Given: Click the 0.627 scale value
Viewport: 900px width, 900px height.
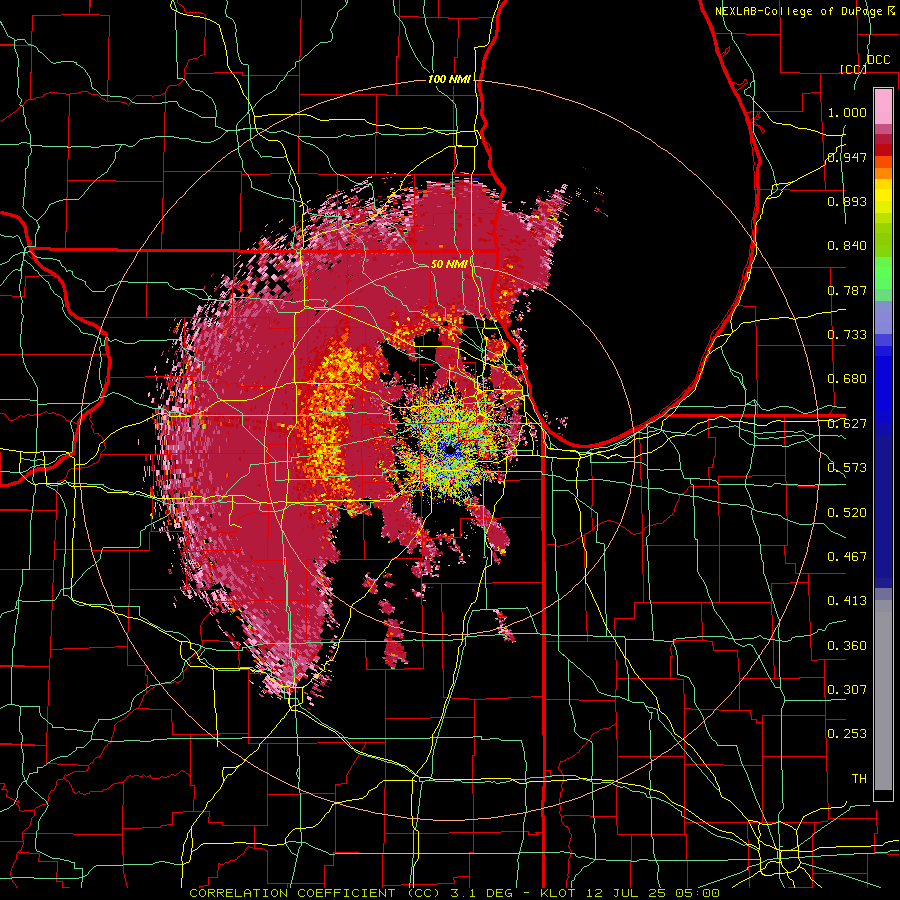Looking at the screenshot, I should click(x=847, y=423).
